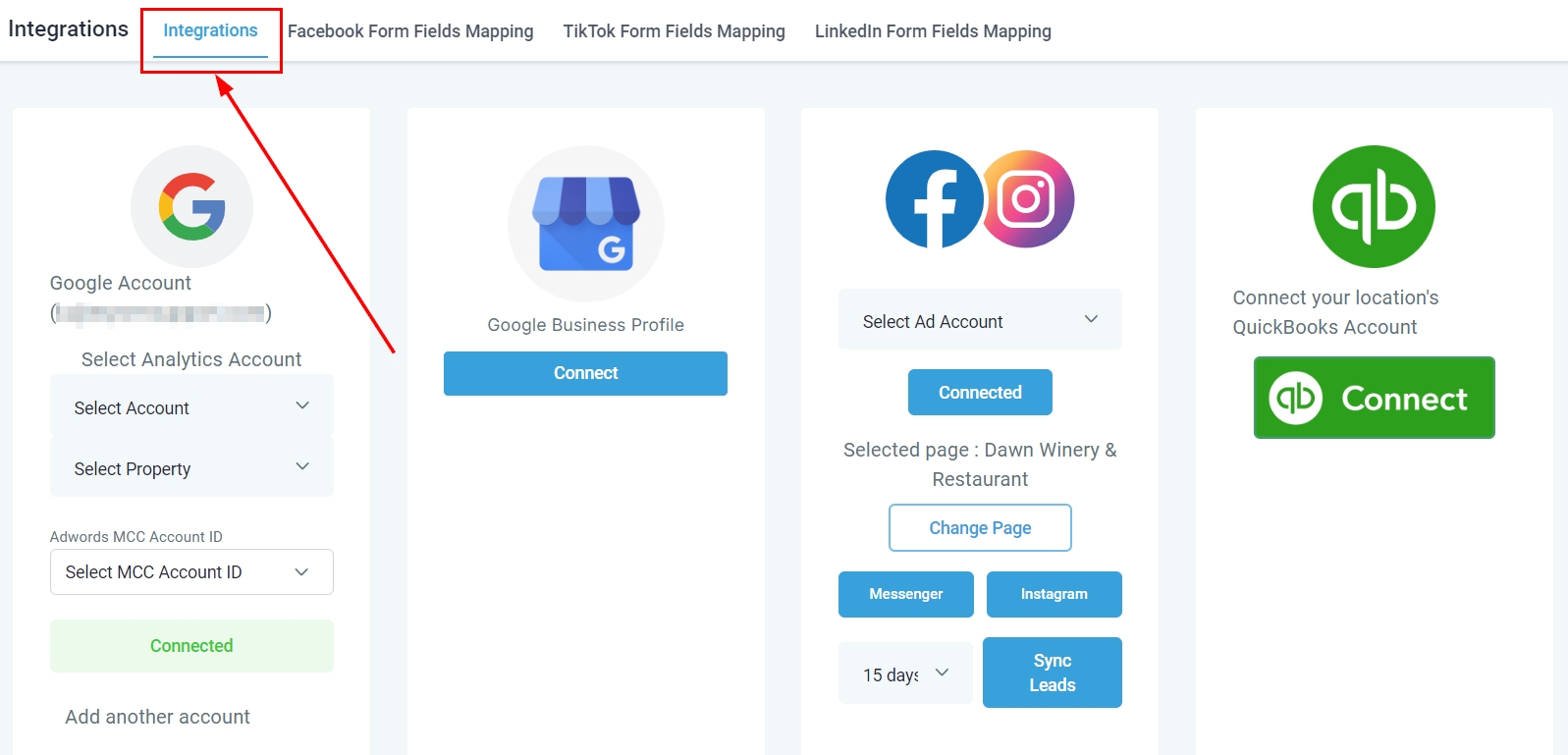Click the Google Business Profile storefront icon

tap(585, 224)
